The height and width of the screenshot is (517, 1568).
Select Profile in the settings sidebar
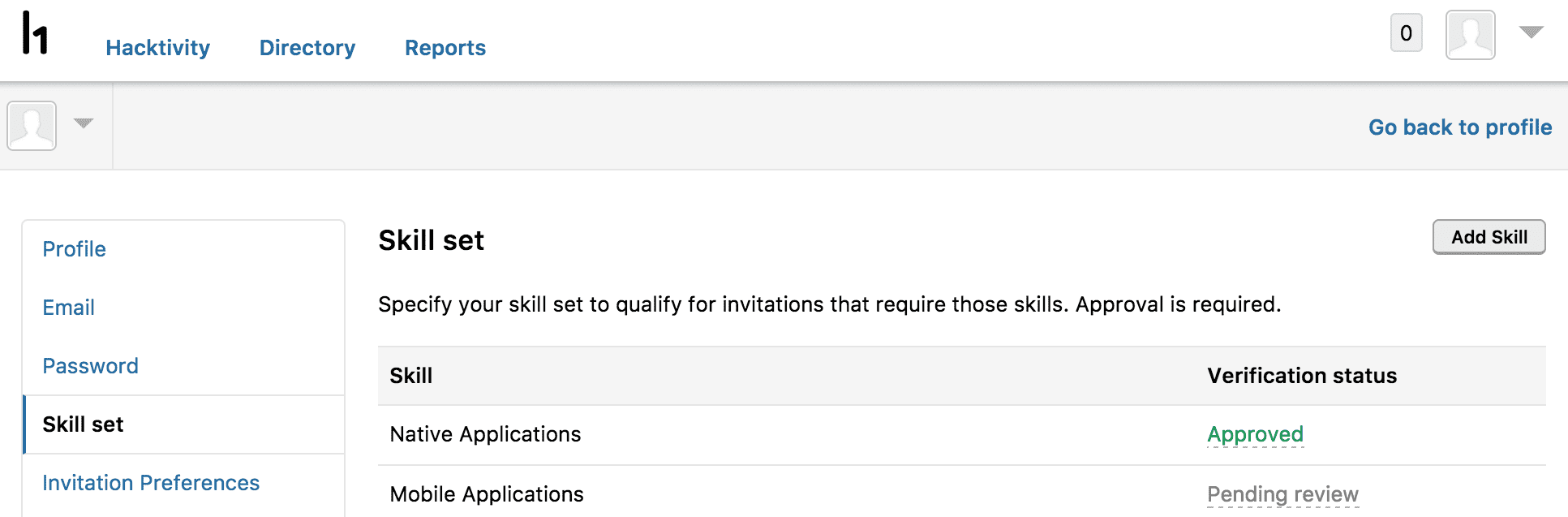(74, 249)
